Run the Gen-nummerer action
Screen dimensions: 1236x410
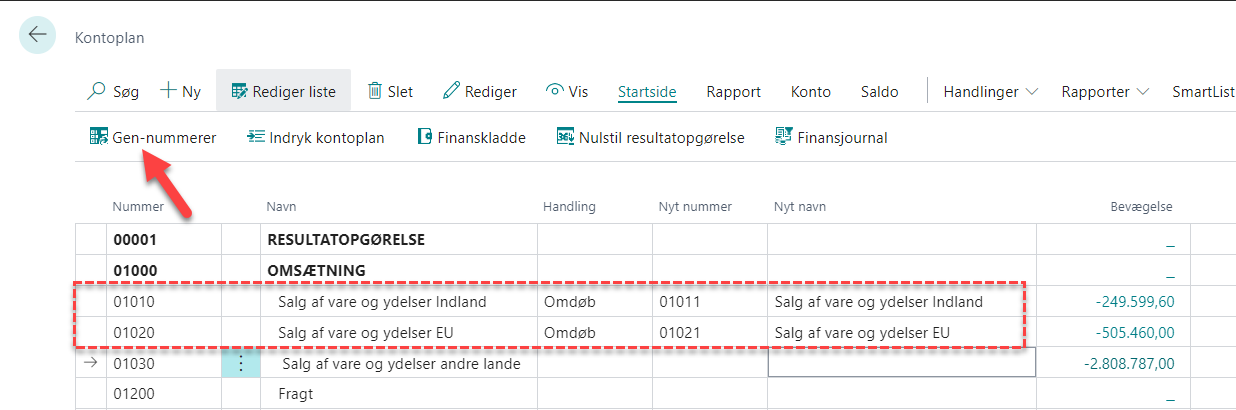click(x=152, y=138)
